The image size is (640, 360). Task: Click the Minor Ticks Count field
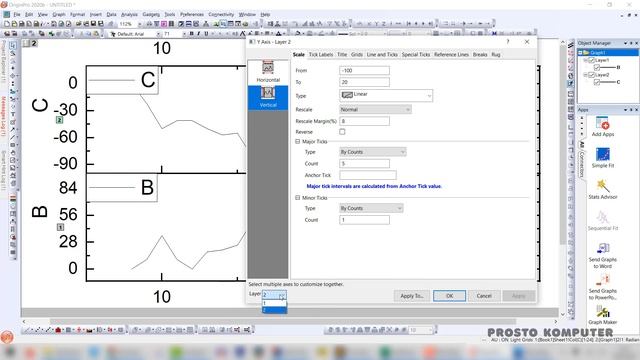pyautogui.click(x=364, y=220)
